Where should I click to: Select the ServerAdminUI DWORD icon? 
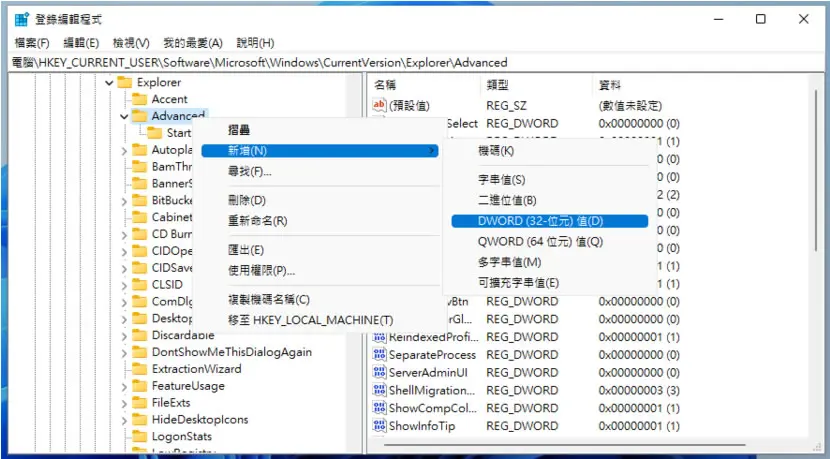[x=380, y=372]
